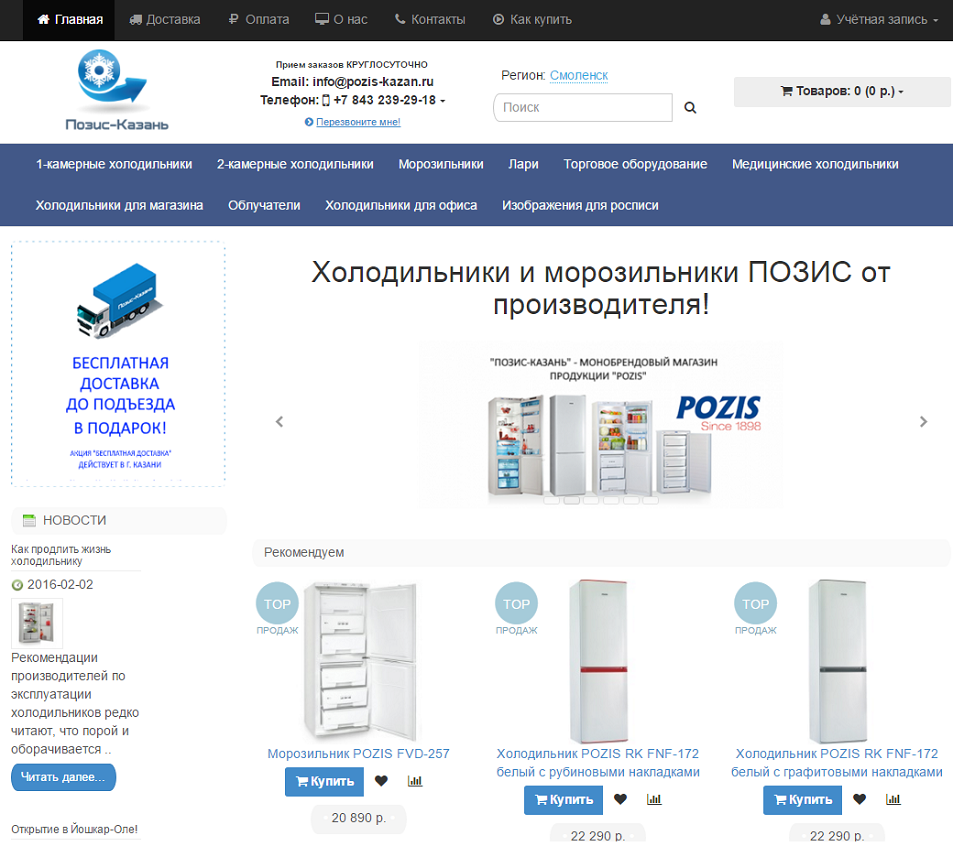953x857 pixels.
Task: Add Морозильник FVD-257 to wishlist heart
Action: (x=381, y=781)
